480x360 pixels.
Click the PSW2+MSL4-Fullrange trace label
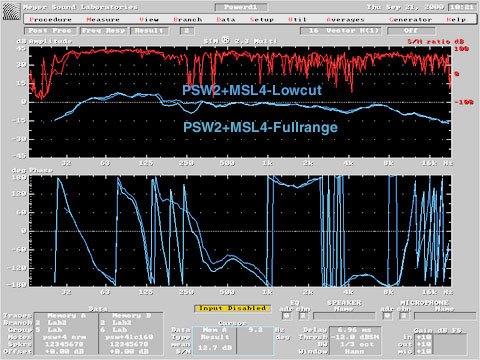260,127
